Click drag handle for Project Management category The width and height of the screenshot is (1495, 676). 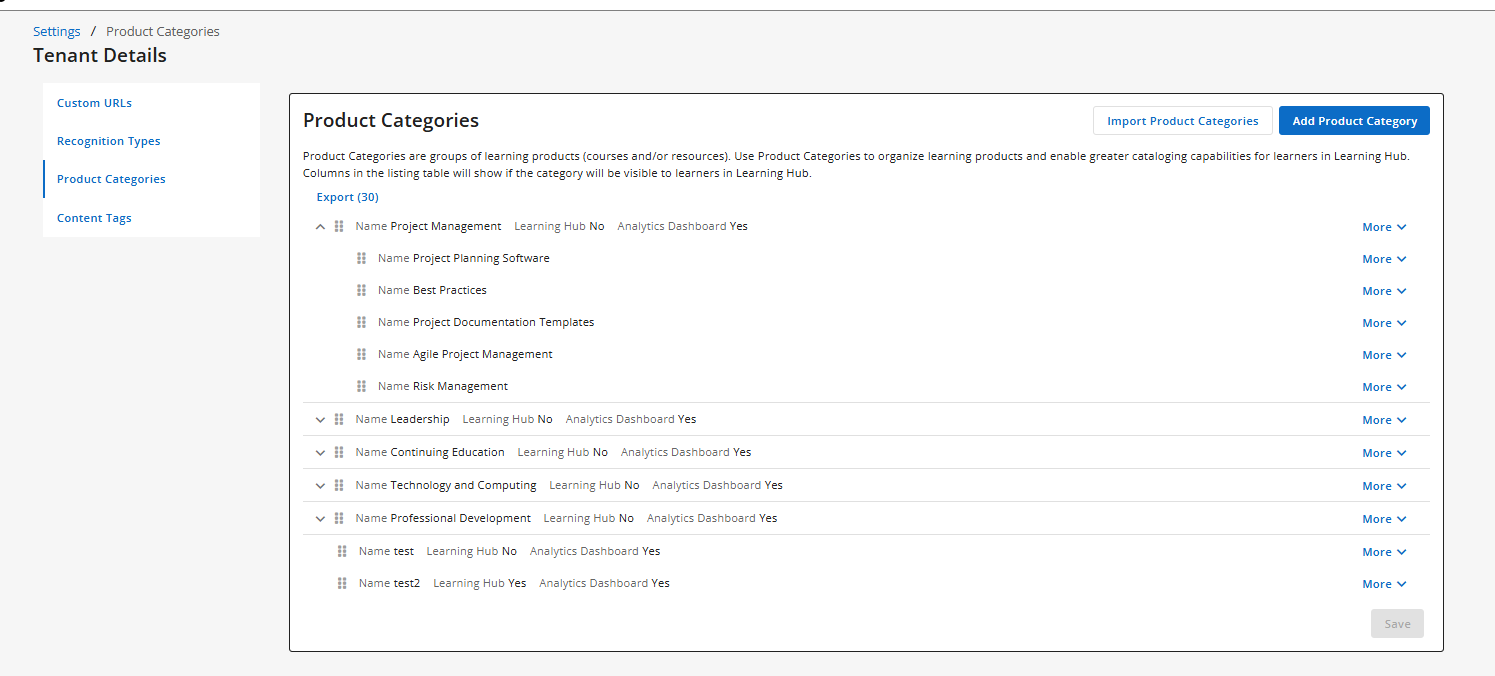point(339,227)
